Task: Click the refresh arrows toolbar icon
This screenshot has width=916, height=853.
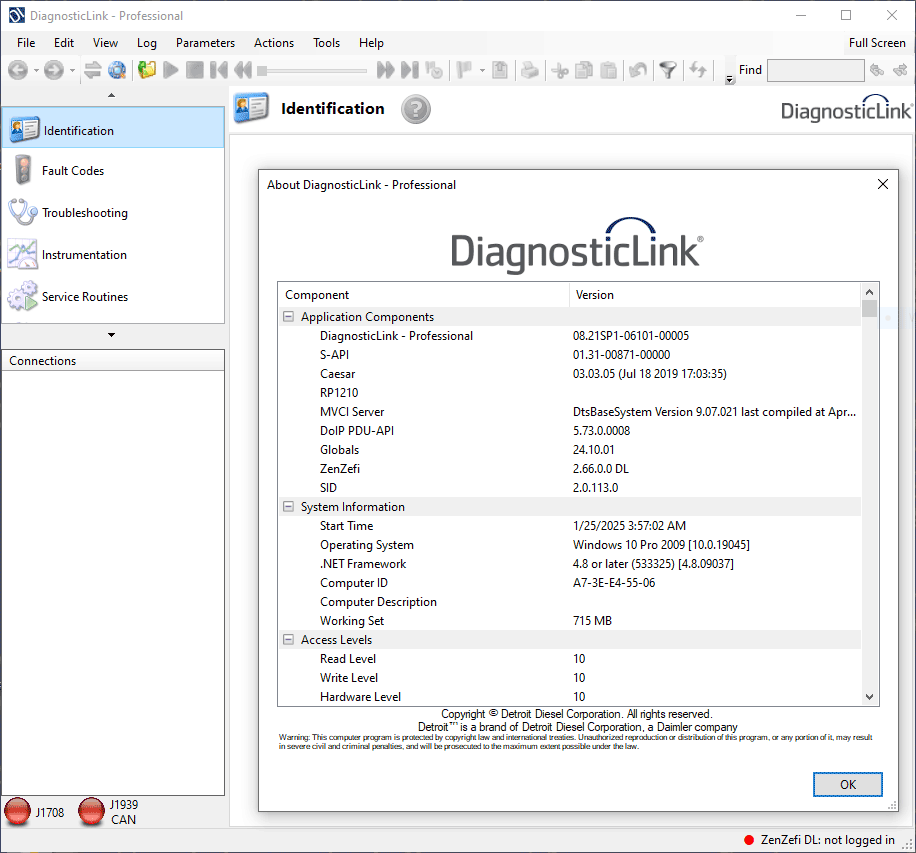Action: pyautogui.click(x=698, y=70)
